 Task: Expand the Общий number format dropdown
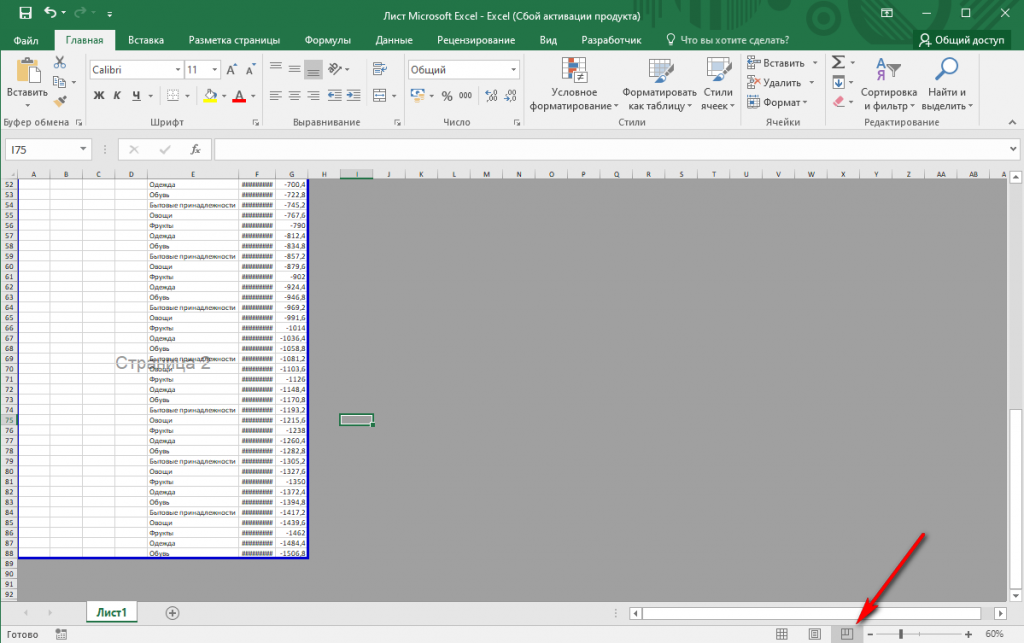513,70
